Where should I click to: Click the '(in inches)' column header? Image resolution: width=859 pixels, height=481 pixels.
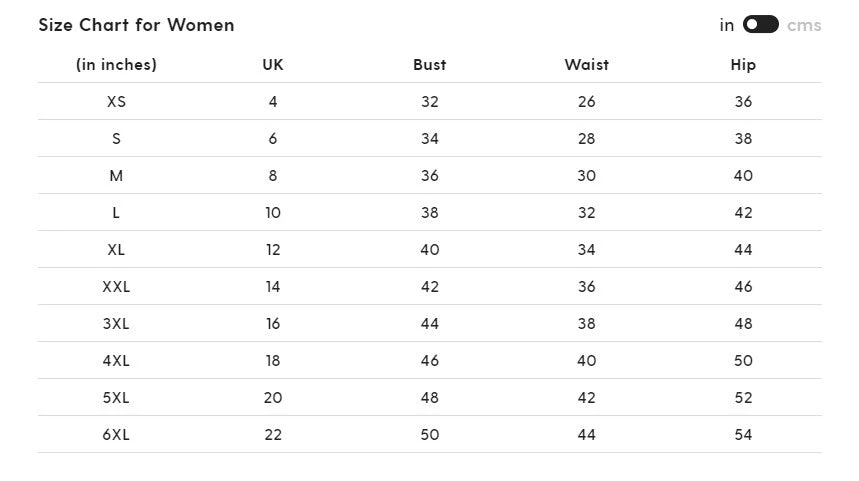(116, 65)
